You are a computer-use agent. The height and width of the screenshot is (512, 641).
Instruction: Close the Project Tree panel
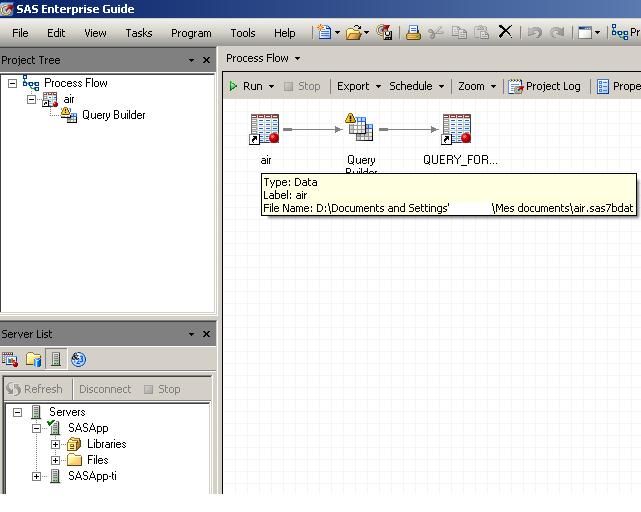click(x=206, y=60)
